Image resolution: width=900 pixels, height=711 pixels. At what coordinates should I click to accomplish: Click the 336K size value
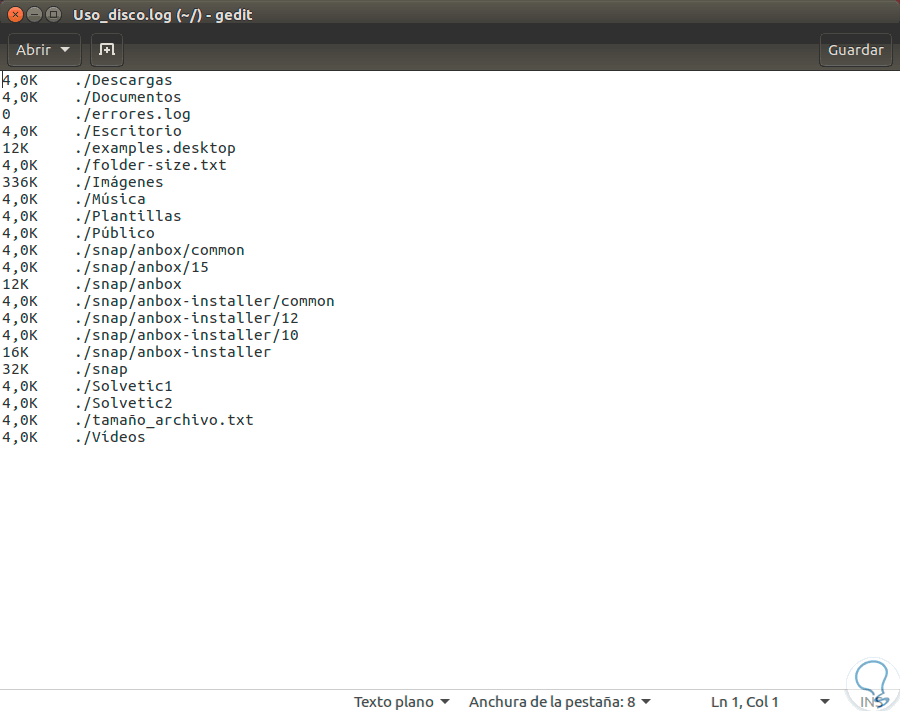tap(20, 182)
